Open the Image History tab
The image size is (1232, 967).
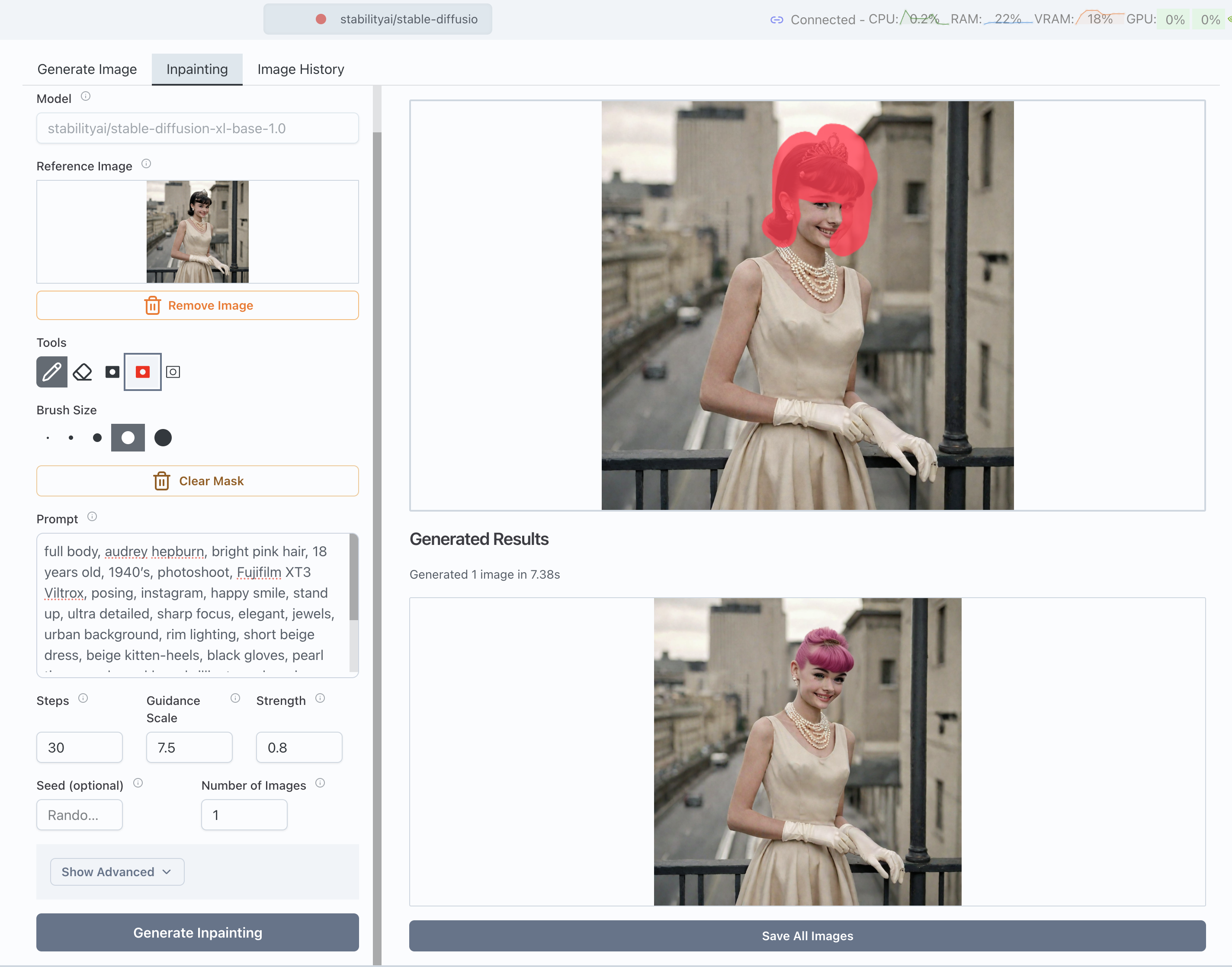coord(301,70)
